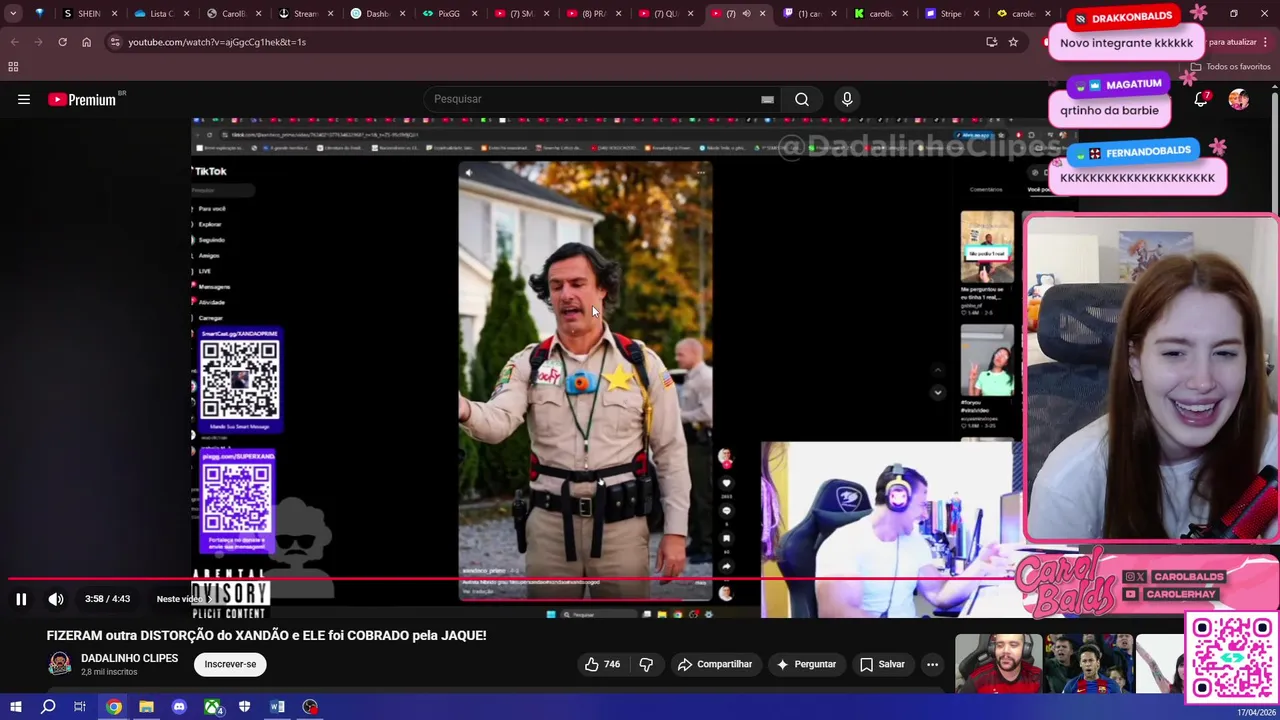Click the 2,8 mil inscritos subscriber count

109,672
